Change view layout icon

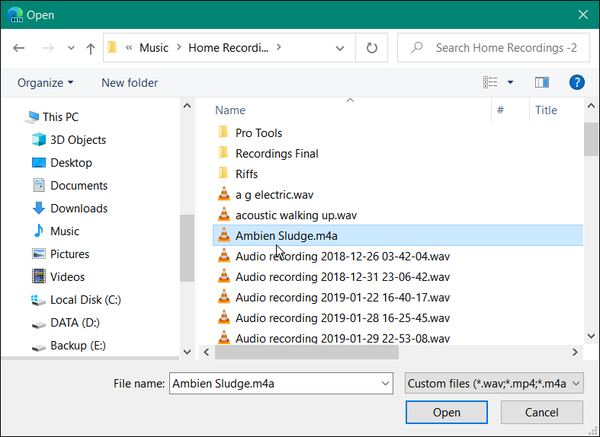[x=490, y=82]
